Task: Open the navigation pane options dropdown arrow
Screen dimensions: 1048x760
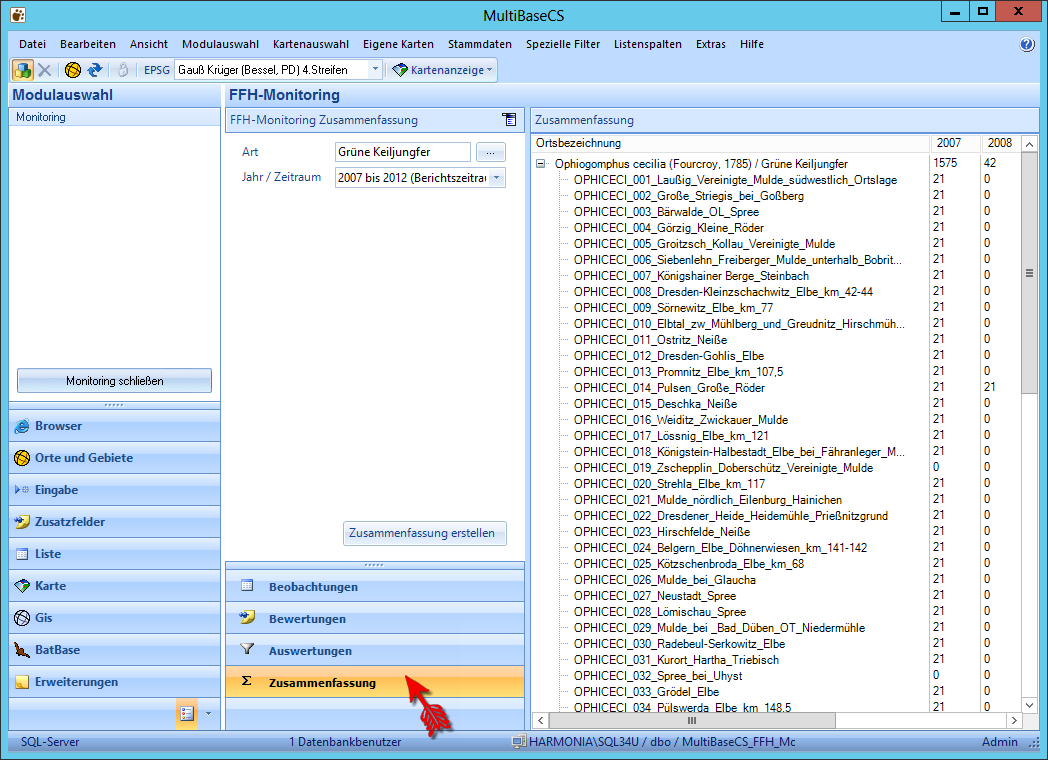Action: tap(209, 713)
